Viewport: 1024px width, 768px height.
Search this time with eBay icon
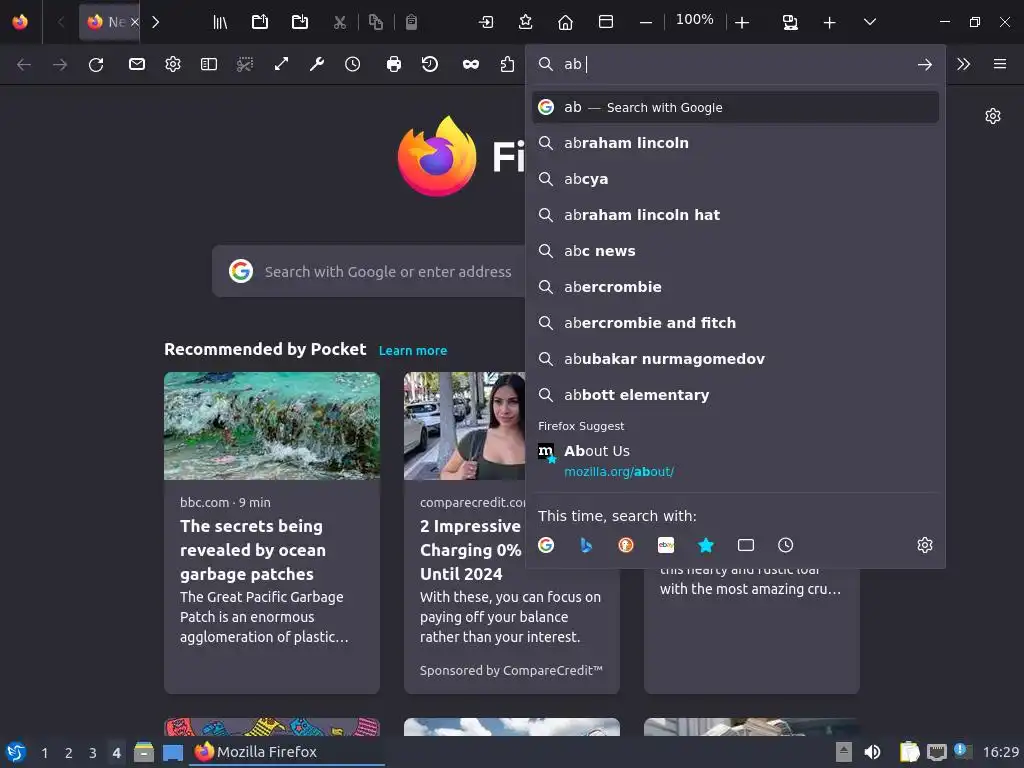(x=666, y=545)
